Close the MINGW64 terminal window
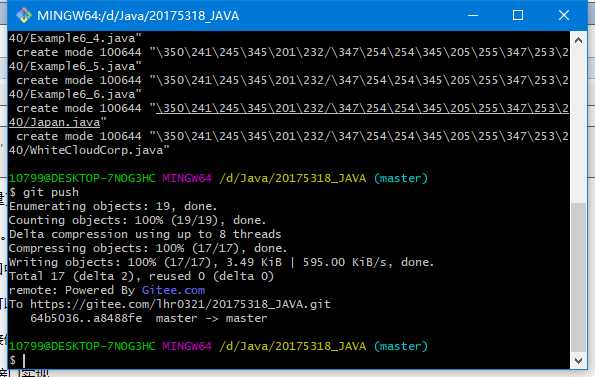This screenshot has width=595, height=377. pos(564,15)
